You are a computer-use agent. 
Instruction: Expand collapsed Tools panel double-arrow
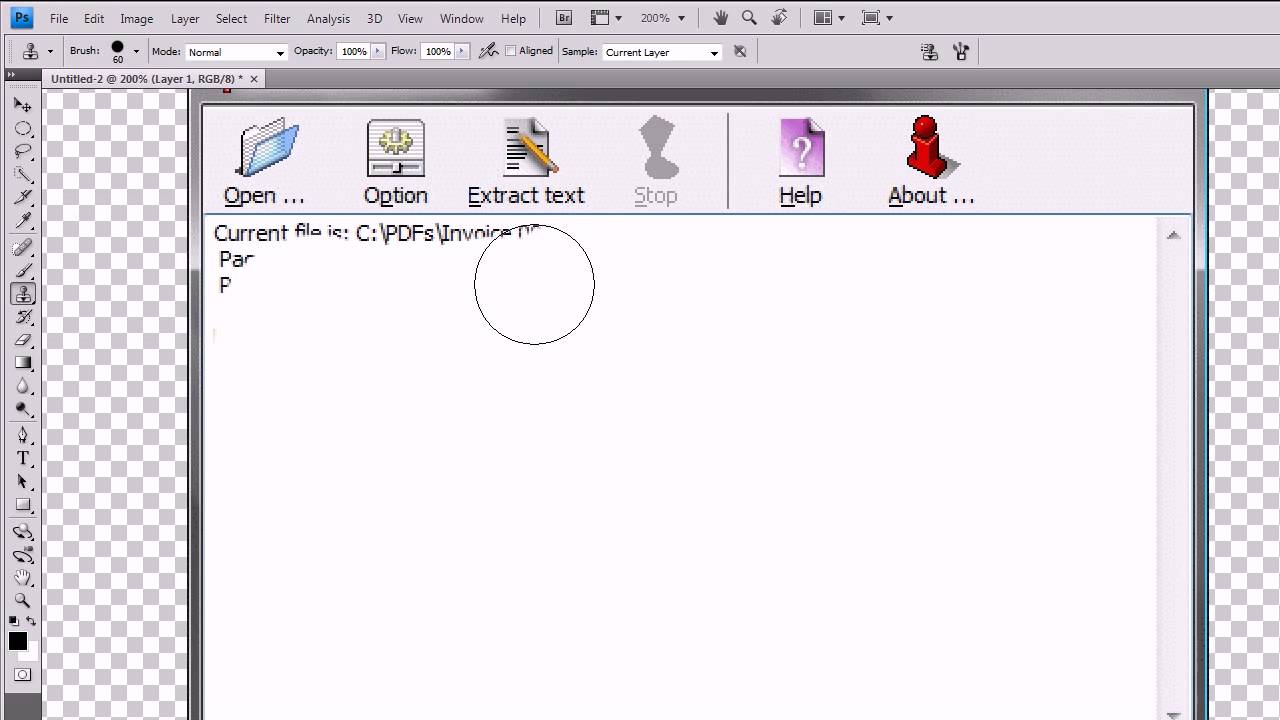[11, 75]
